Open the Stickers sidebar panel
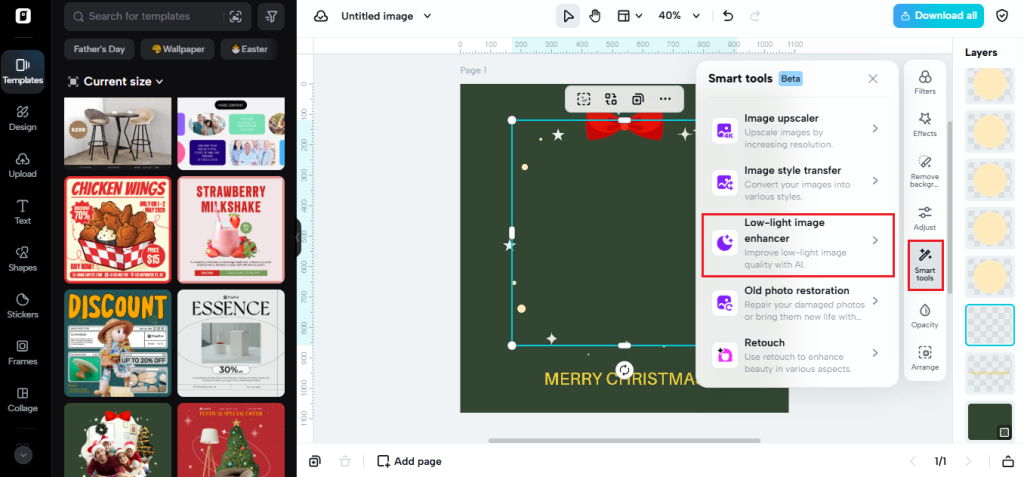1024x477 pixels. [x=22, y=305]
